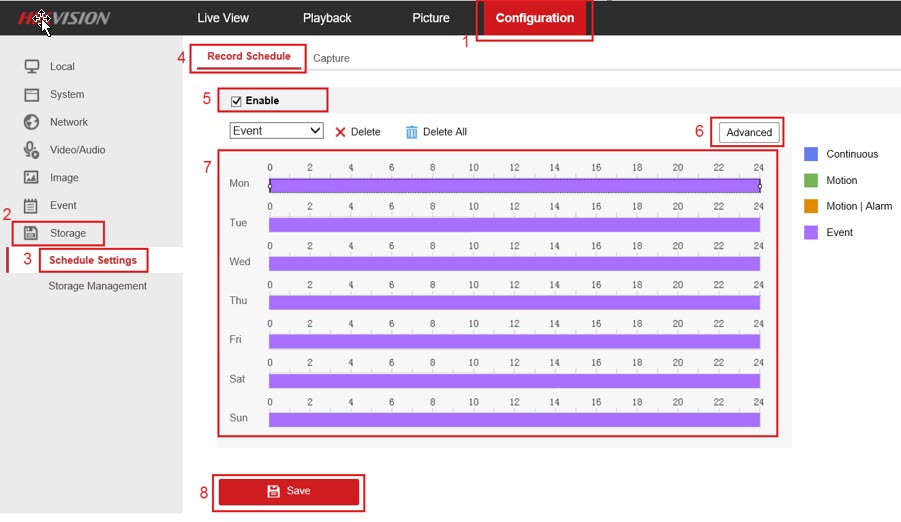The height and width of the screenshot is (522, 901).
Task: Switch to the Capture tab
Action: click(331, 58)
